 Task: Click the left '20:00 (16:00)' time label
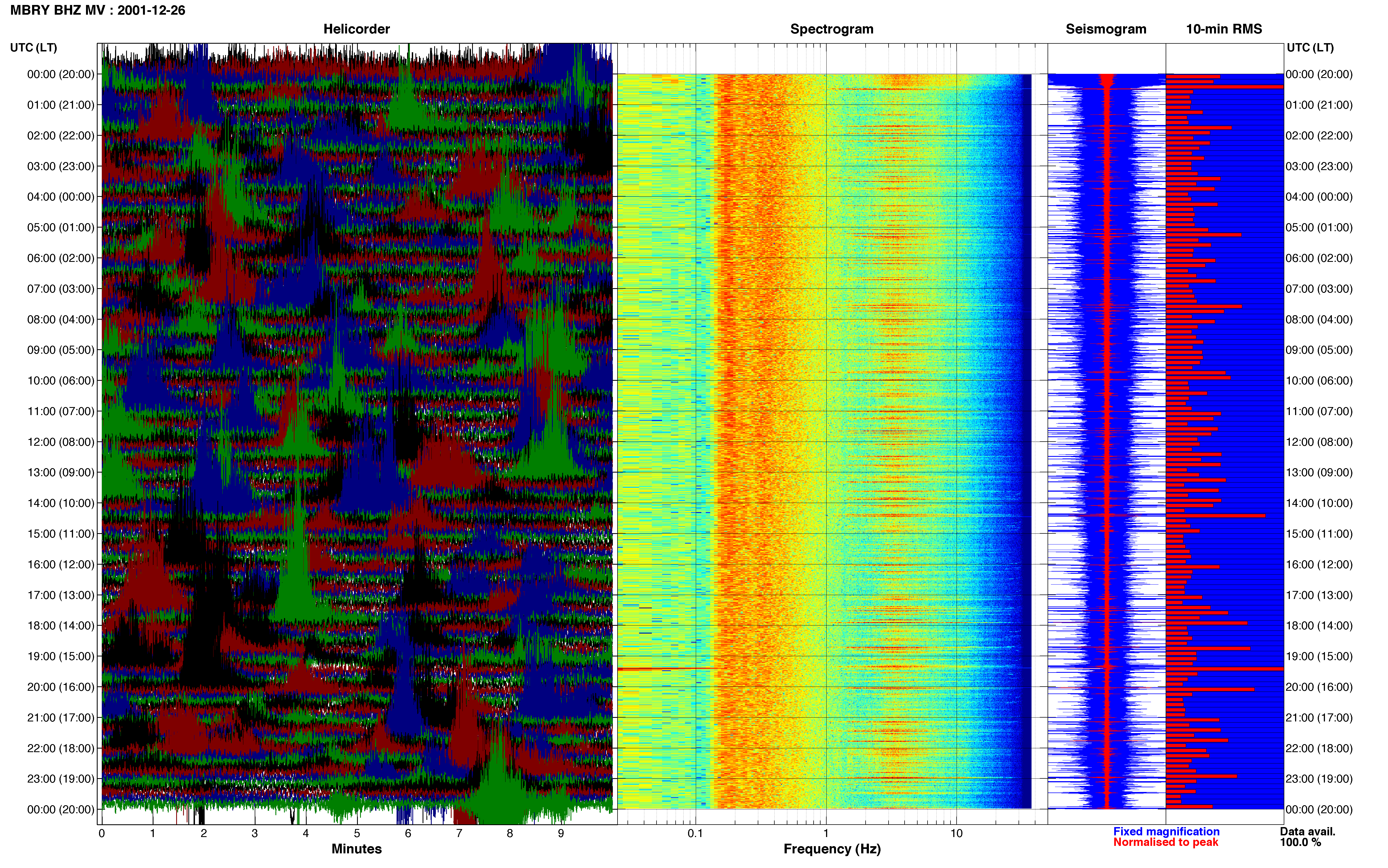pyautogui.click(x=60, y=687)
